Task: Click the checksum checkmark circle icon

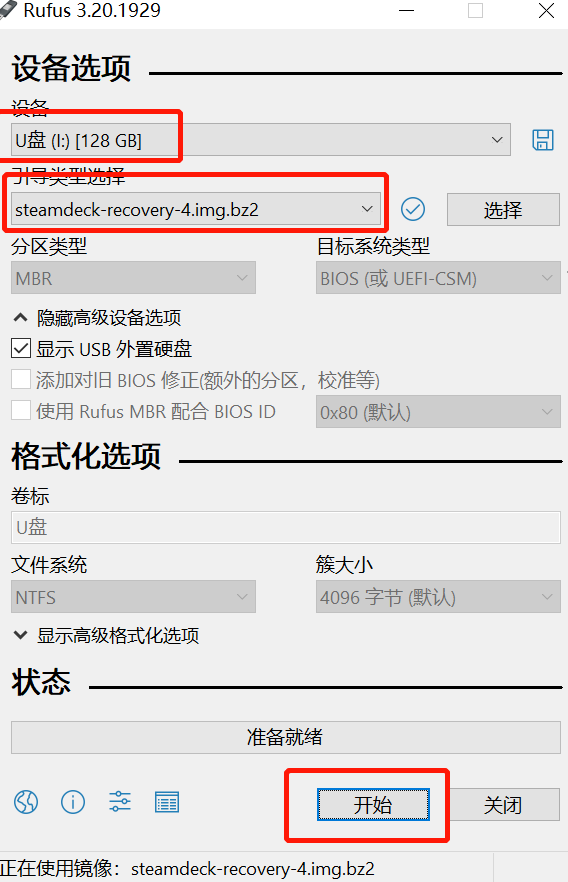Action: [413, 209]
